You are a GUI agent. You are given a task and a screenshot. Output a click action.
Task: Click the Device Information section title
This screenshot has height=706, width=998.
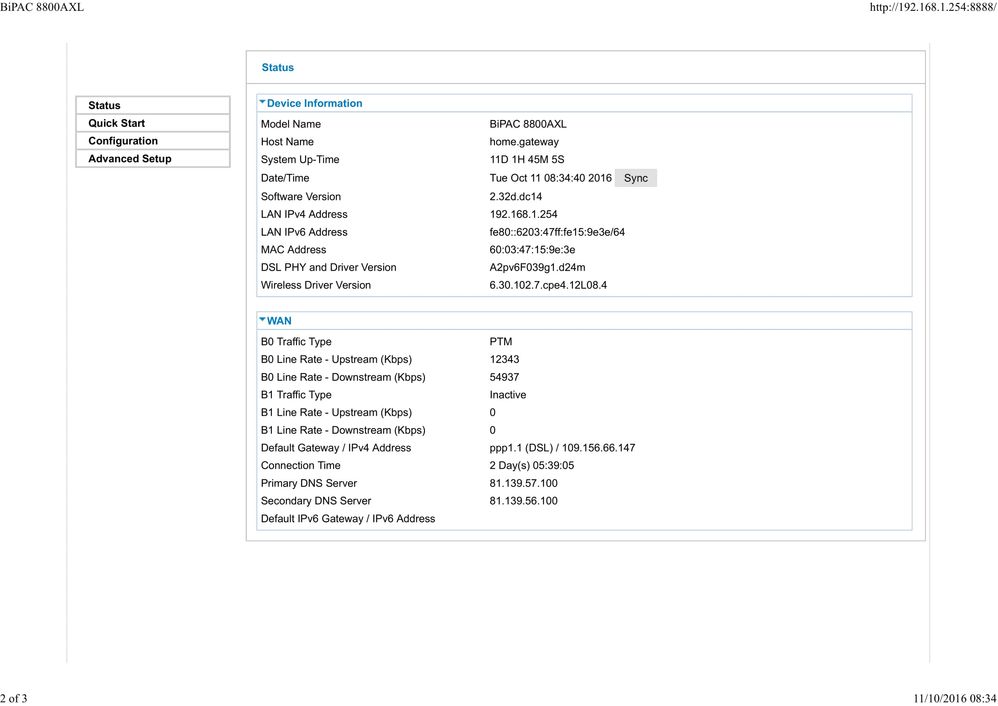click(x=314, y=103)
